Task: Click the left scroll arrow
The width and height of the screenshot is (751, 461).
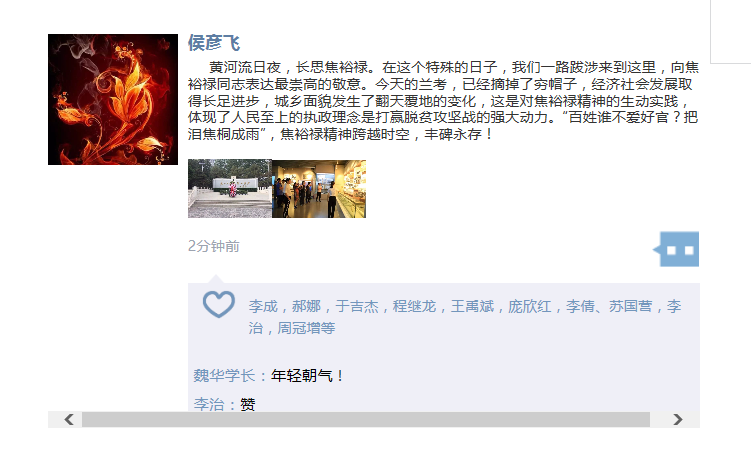Action: coord(69,419)
